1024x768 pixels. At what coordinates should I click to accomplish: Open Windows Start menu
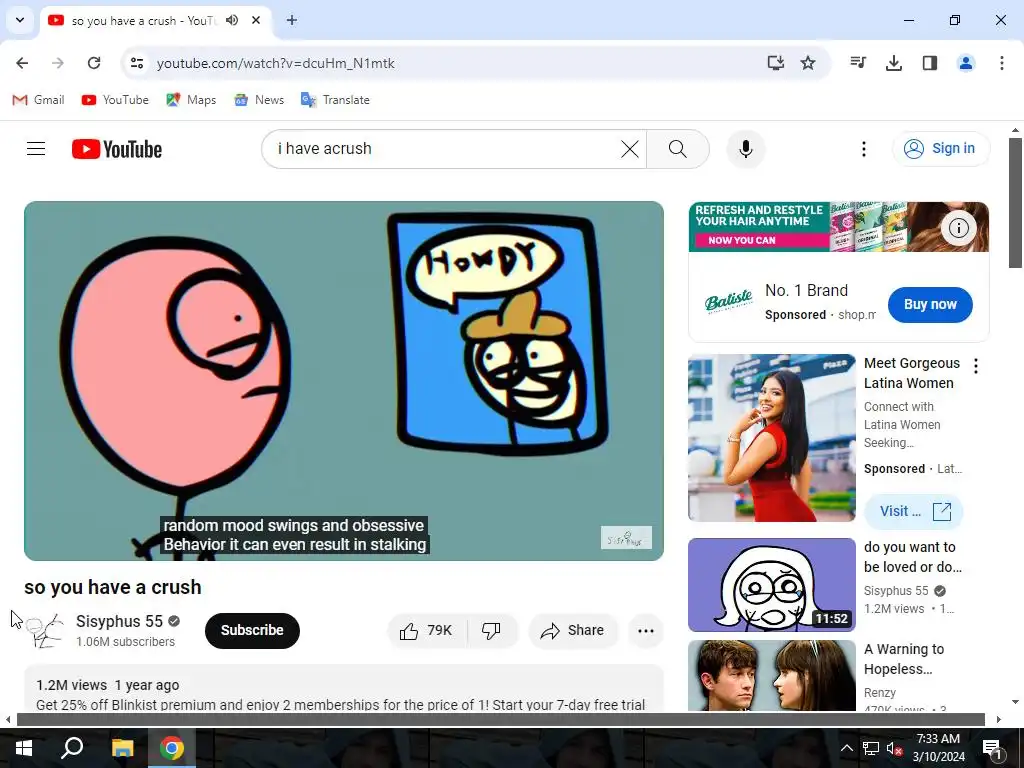click(24, 748)
